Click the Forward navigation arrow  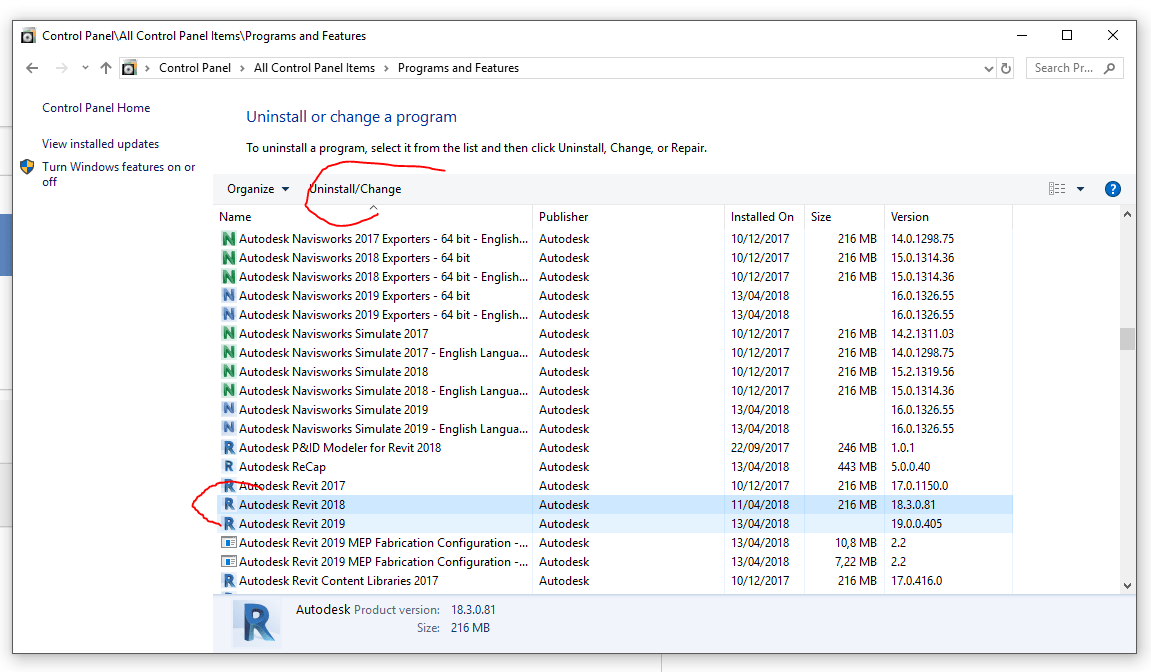coord(62,68)
